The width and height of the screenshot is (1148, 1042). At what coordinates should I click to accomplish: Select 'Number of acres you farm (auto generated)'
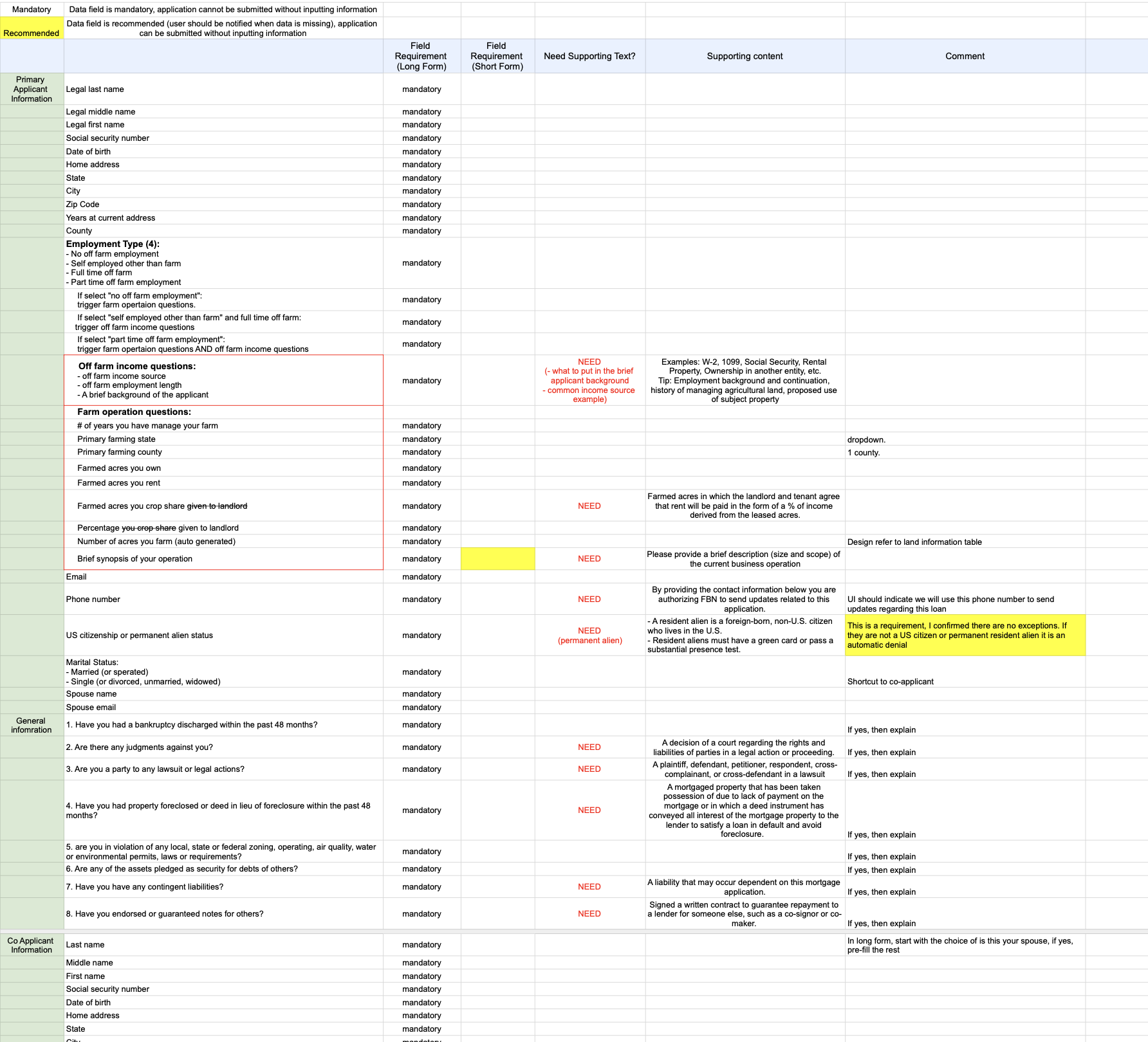(223, 542)
